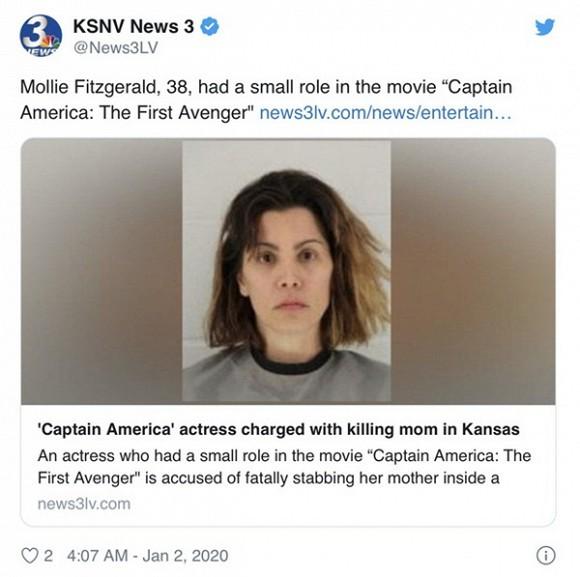580x577 pixels.
Task: Click 'America: The First Avenger' in tweet text
Action: 136,113
